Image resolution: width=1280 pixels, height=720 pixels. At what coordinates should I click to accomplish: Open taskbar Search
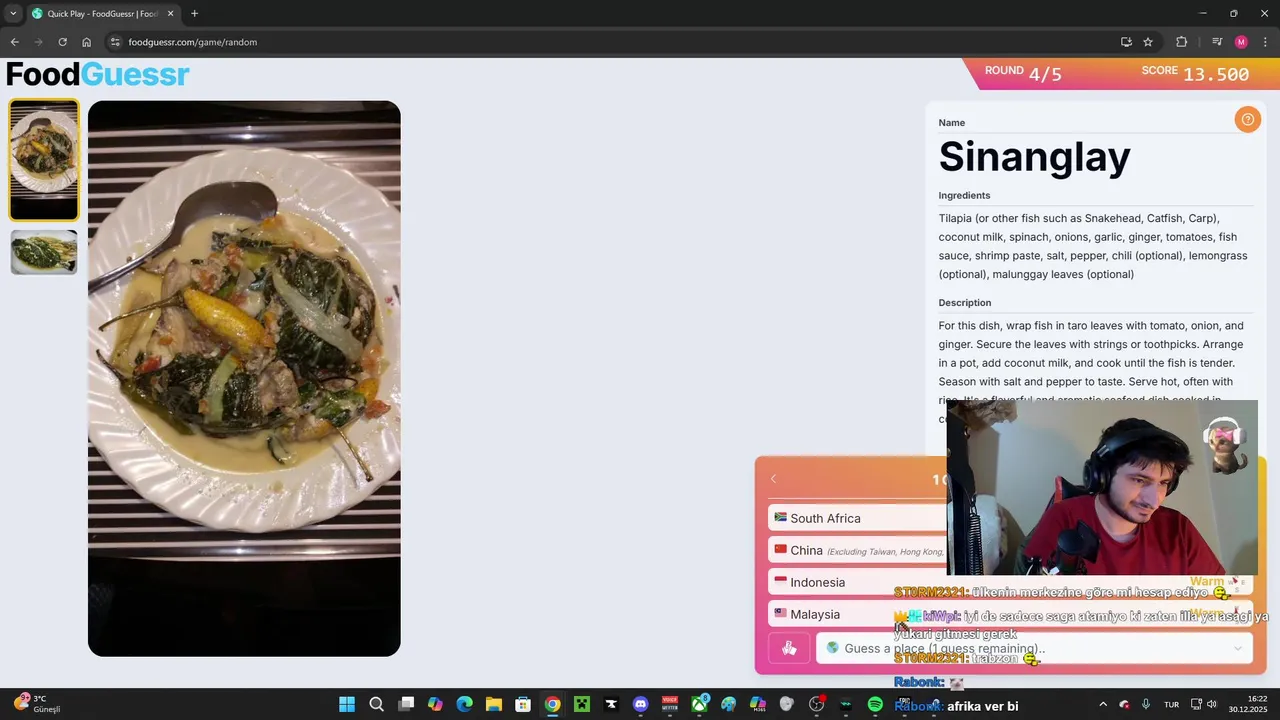tap(376, 704)
